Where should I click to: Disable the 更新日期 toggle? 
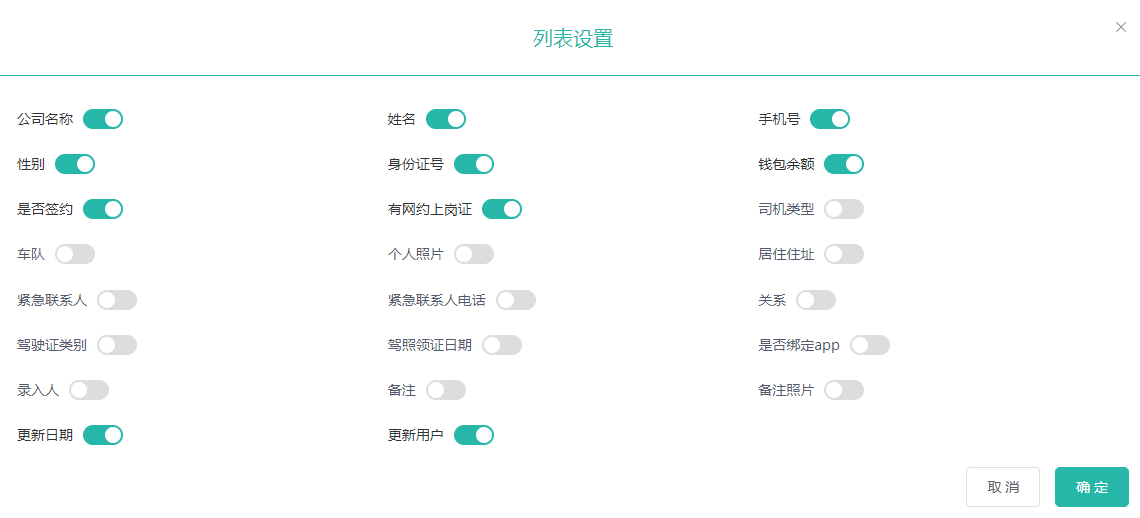[x=103, y=435]
